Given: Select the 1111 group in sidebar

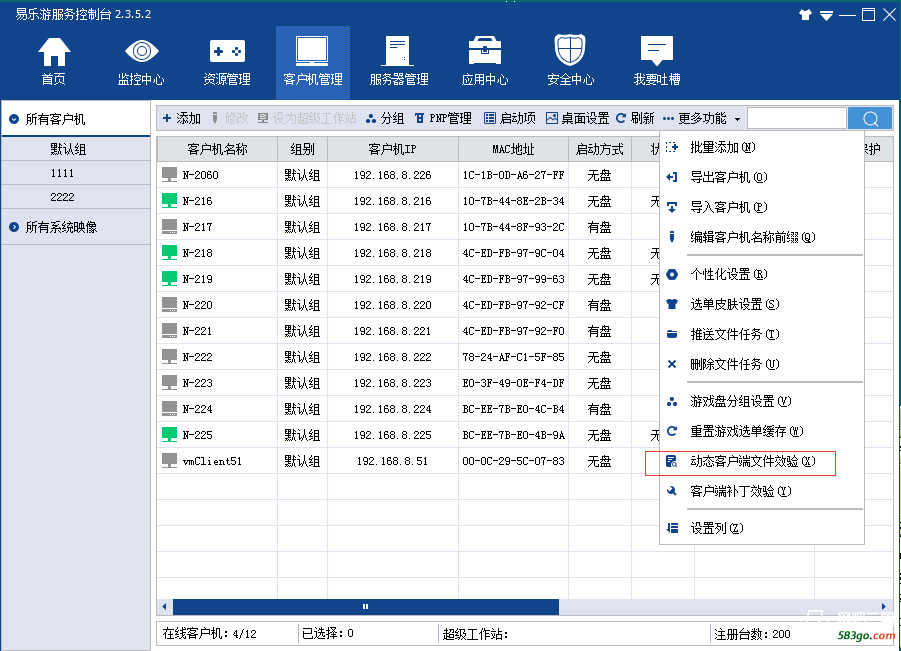Looking at the screenshot, I should point(62,173).
